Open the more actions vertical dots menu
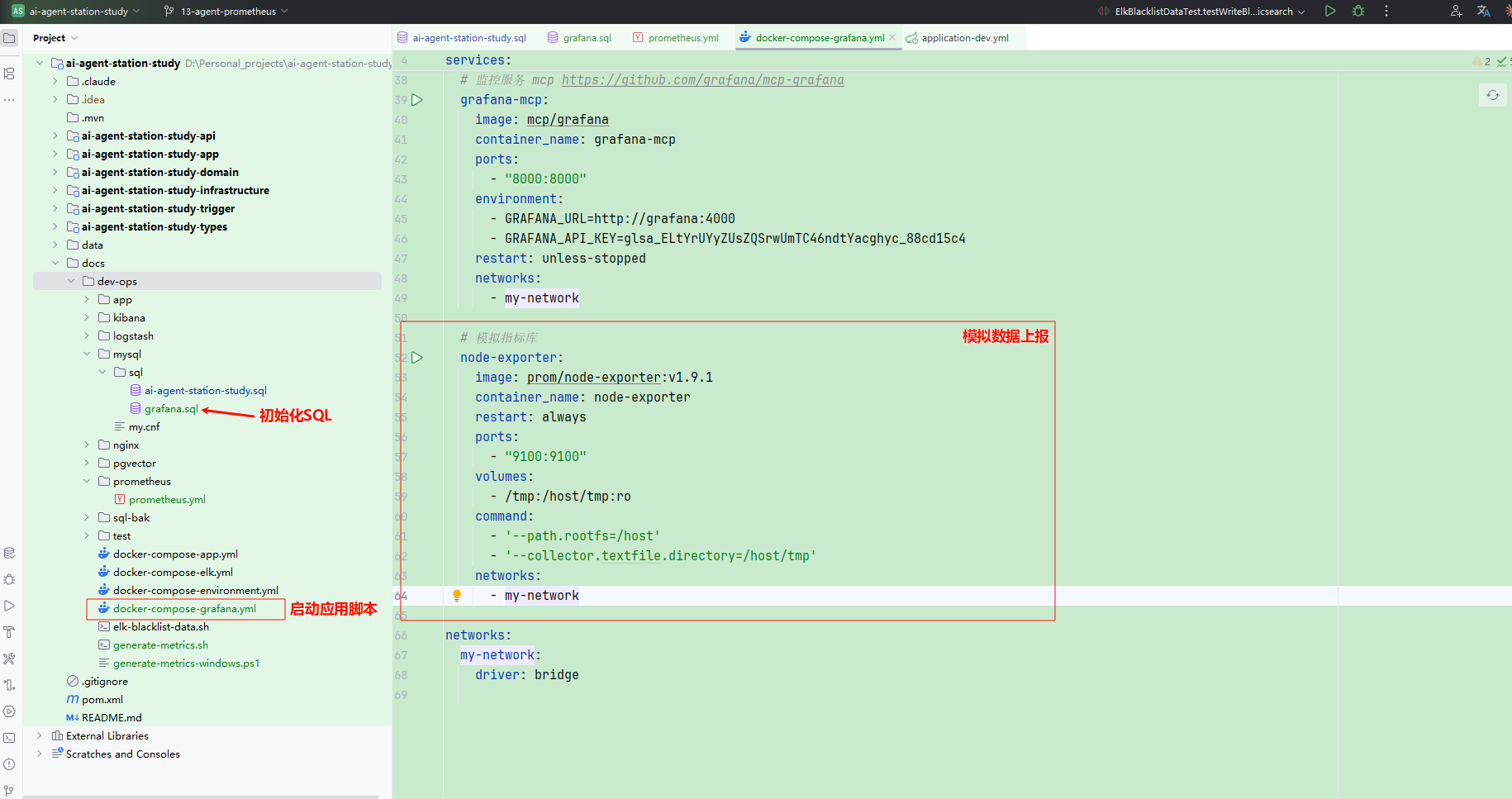The image size is (1512, 799). (x=1386, y=12)
